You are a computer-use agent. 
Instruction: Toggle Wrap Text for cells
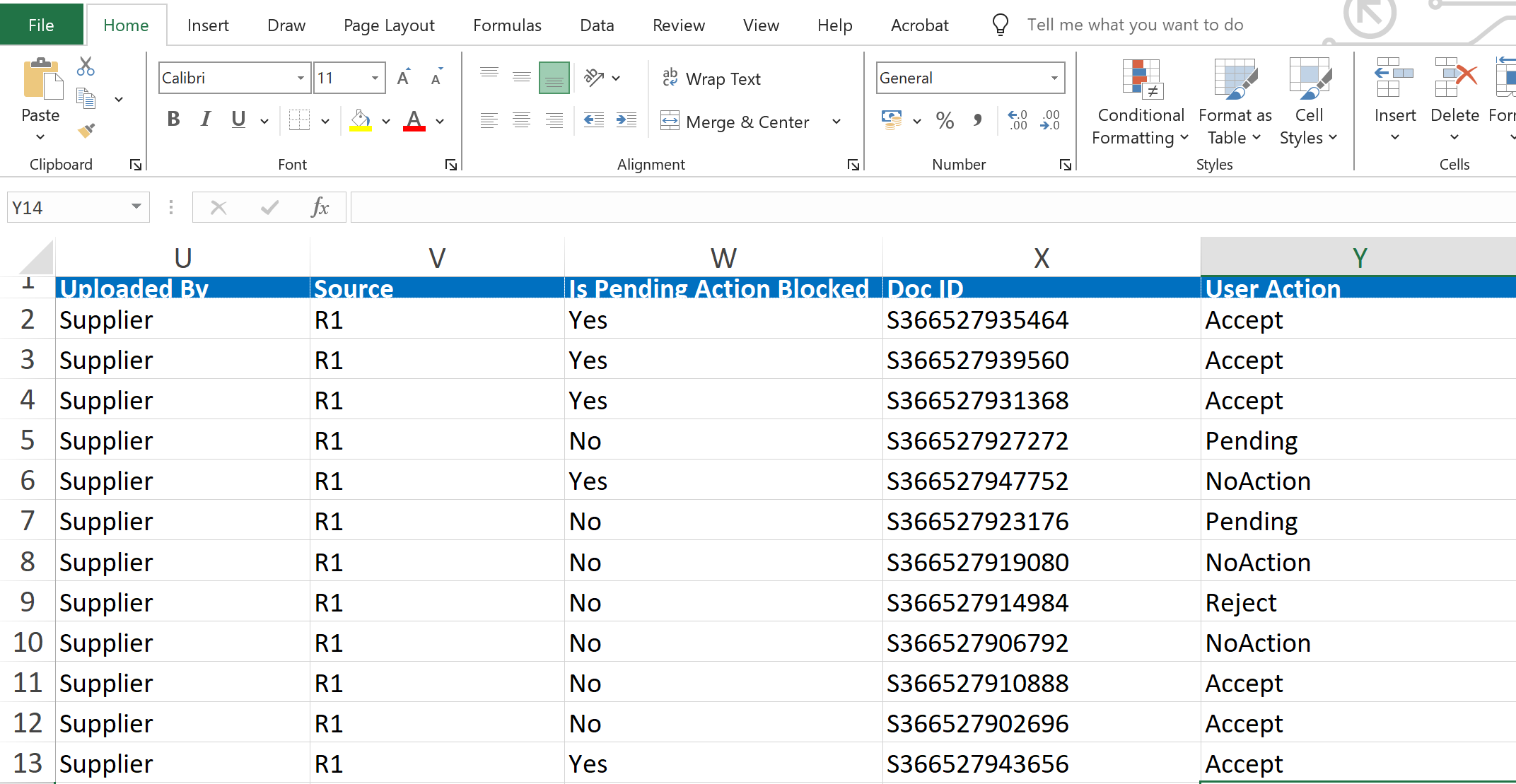pos(711,78)
